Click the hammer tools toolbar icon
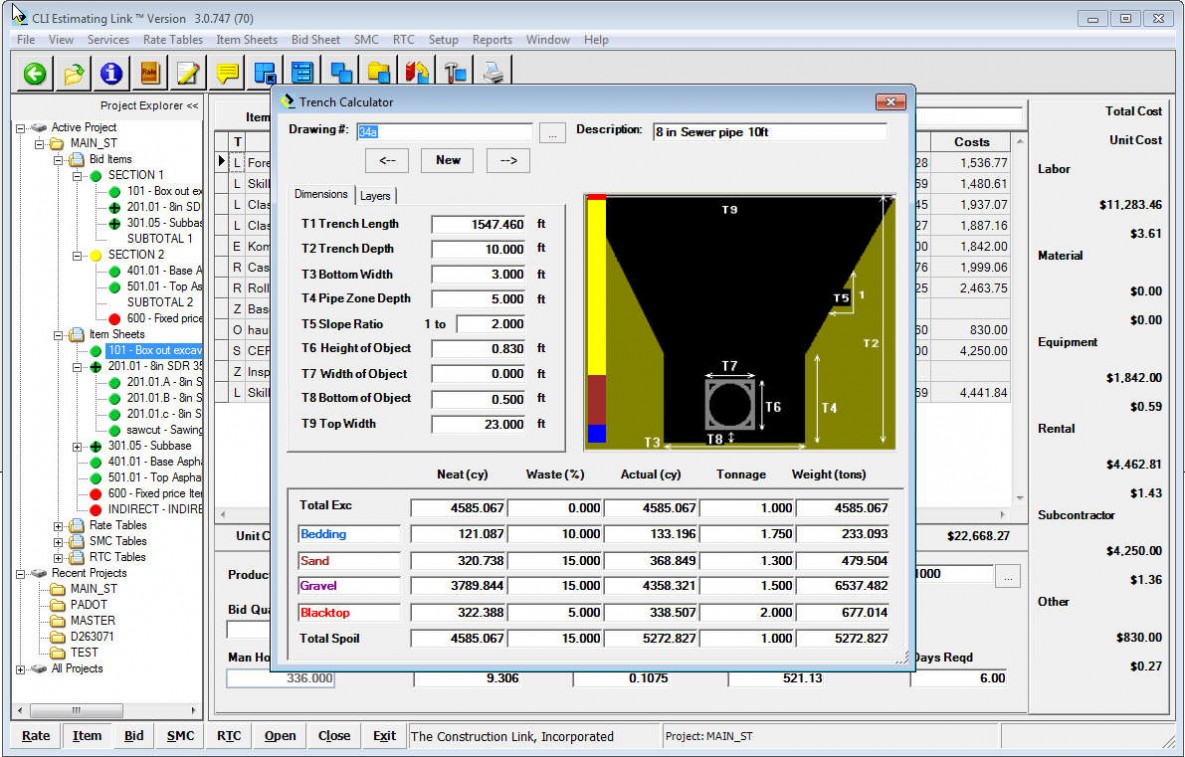Screen dimensions: 1185x757 (x=456, y=73)
